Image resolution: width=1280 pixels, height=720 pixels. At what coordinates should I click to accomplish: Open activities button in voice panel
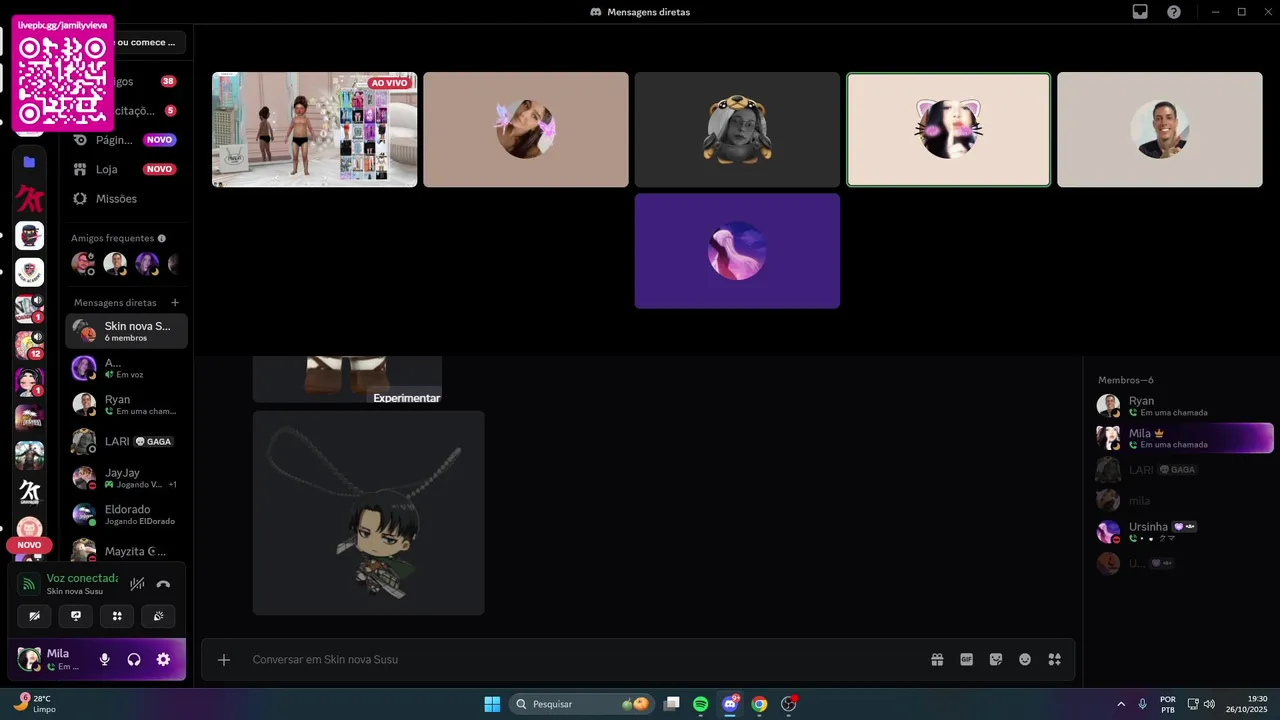tap(117, 616)
